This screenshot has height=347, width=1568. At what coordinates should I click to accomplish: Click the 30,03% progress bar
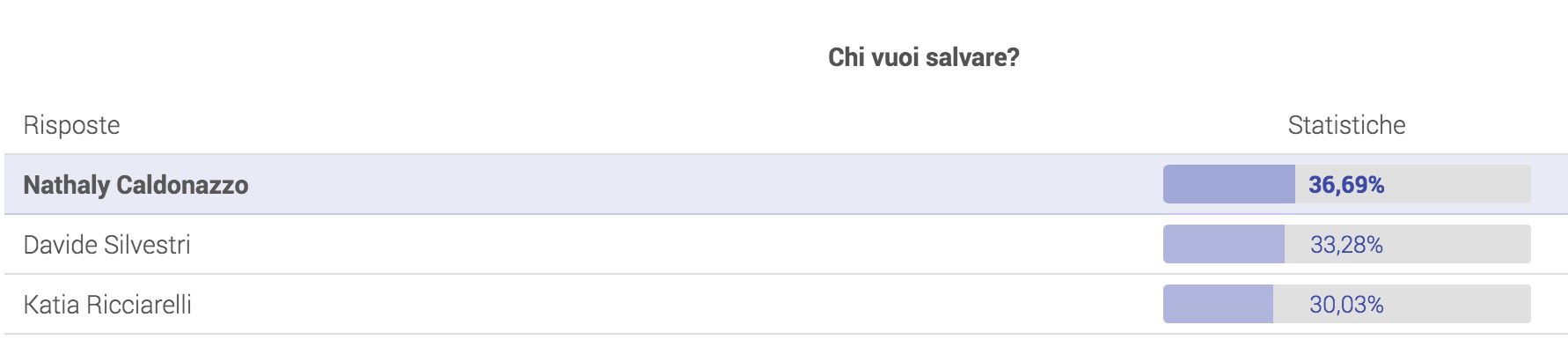tap(1346, 304)
